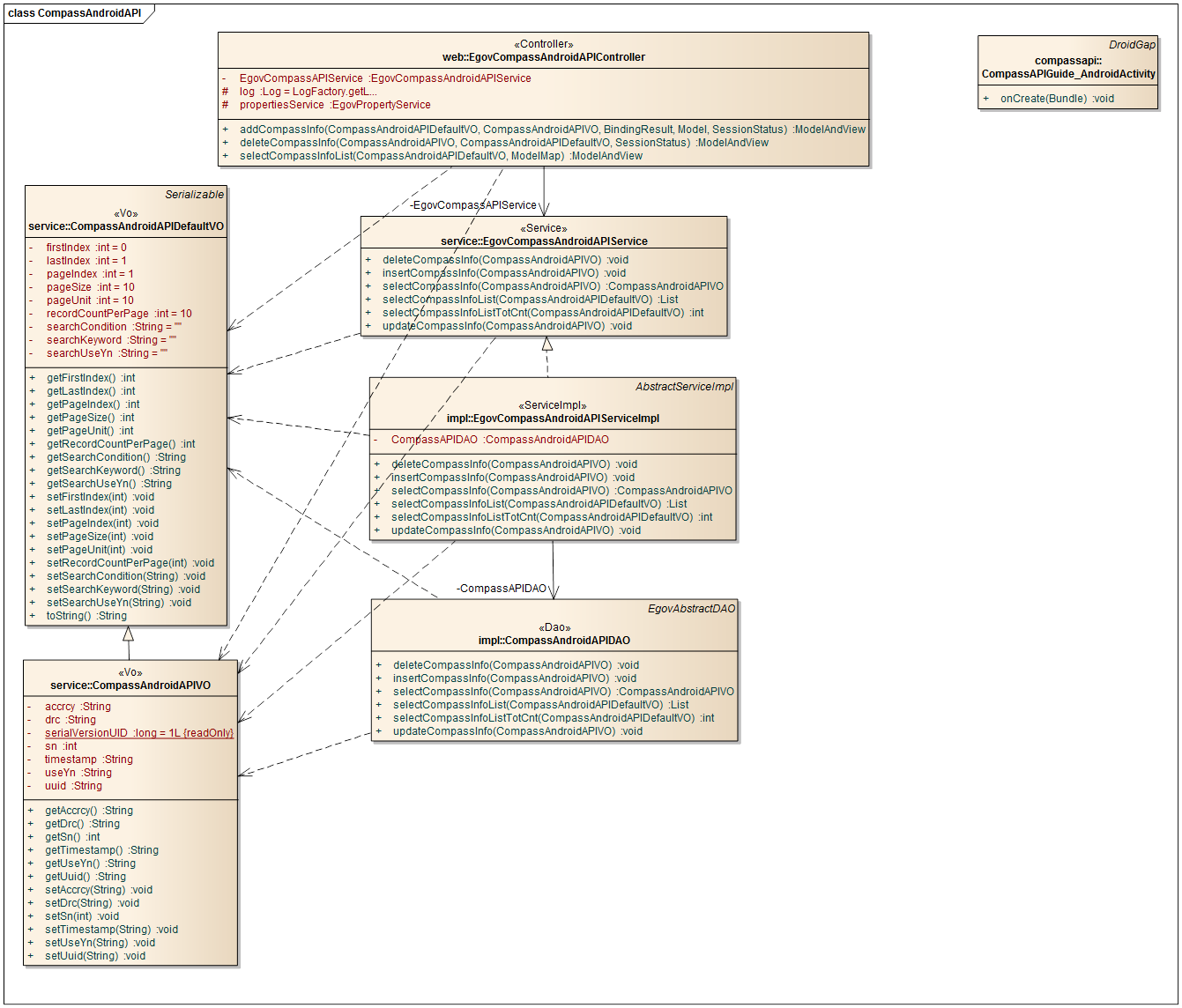Select the addCompassInfo method in the Controller class
The width and height of the screenshot is (1182, 1008).
coord(552,130)
